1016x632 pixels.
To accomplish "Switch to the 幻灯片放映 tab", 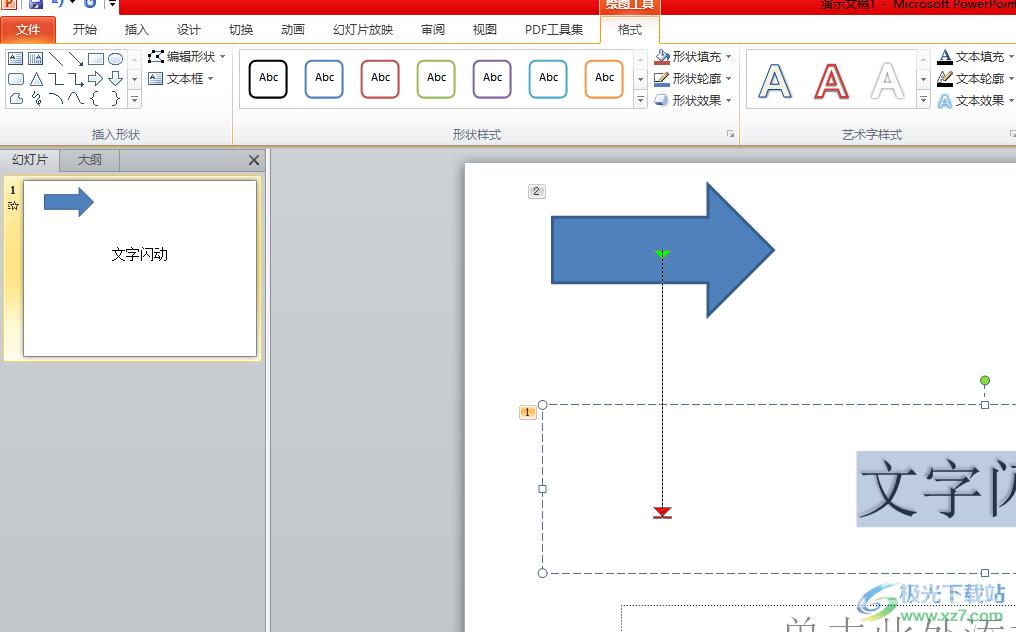I will pyautogui.click(x=363, y=30).
